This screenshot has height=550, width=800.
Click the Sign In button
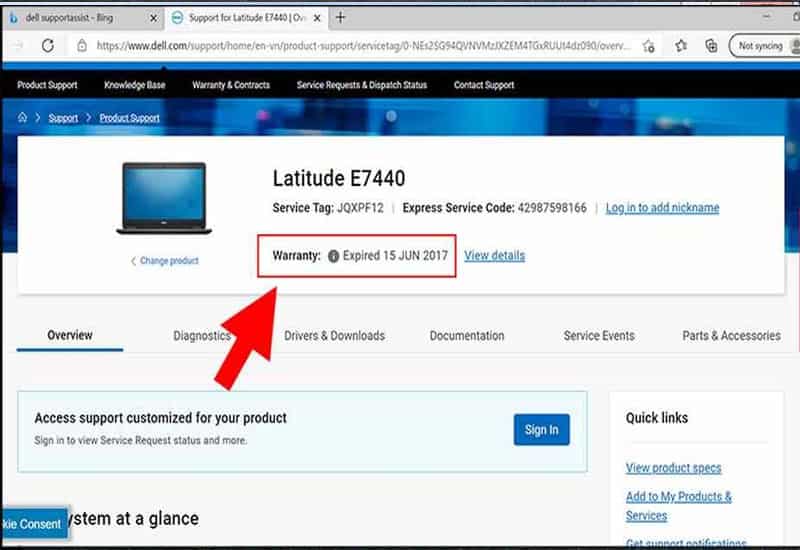pos(541,430)
